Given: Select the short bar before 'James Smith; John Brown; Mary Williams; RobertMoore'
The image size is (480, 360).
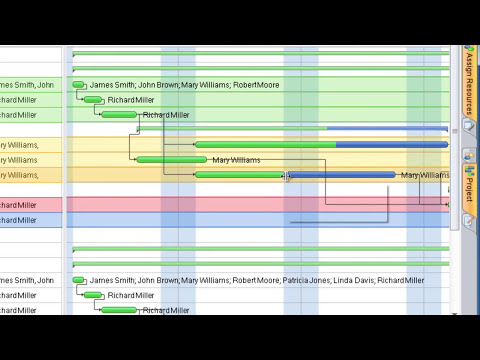Looking at the screenshot, I should (78, 85).
